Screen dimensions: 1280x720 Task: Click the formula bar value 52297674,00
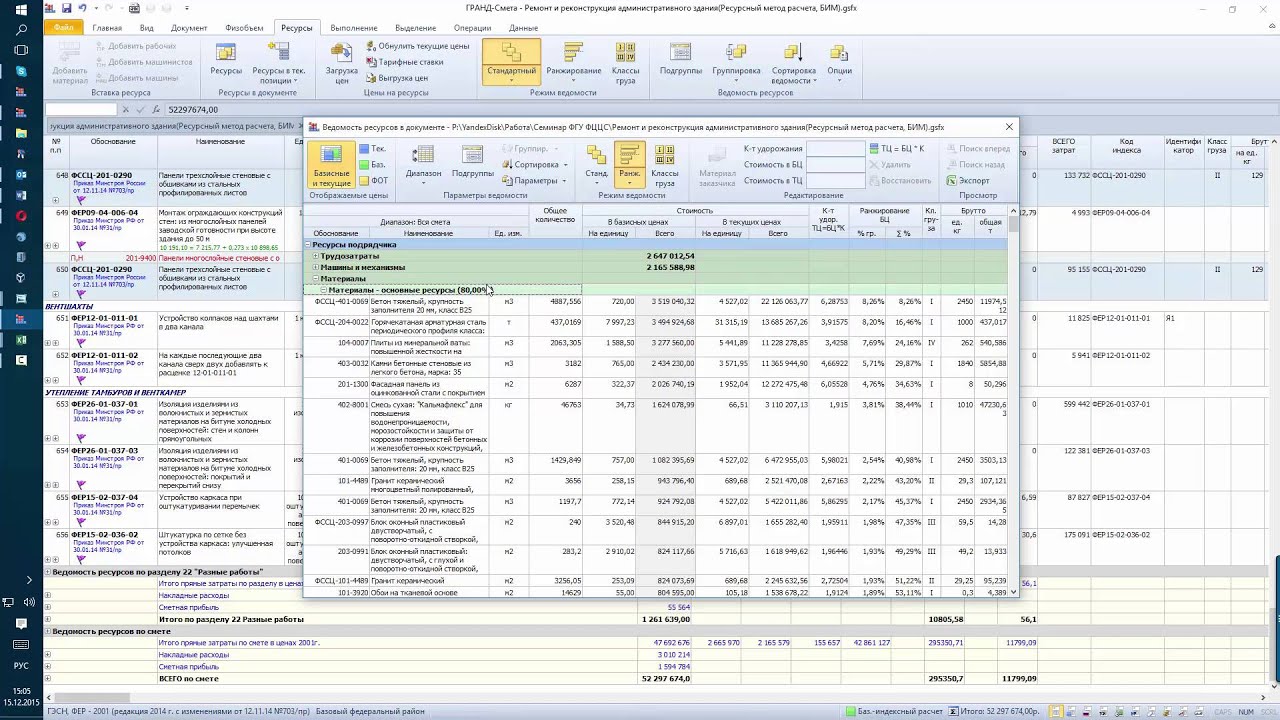point(193,109)
